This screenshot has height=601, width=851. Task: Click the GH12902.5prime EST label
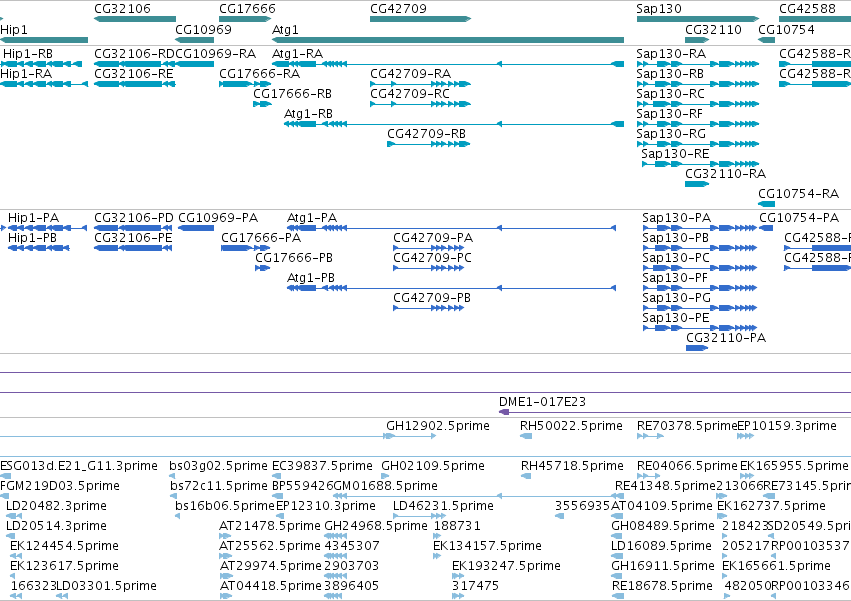coord(438,426)
